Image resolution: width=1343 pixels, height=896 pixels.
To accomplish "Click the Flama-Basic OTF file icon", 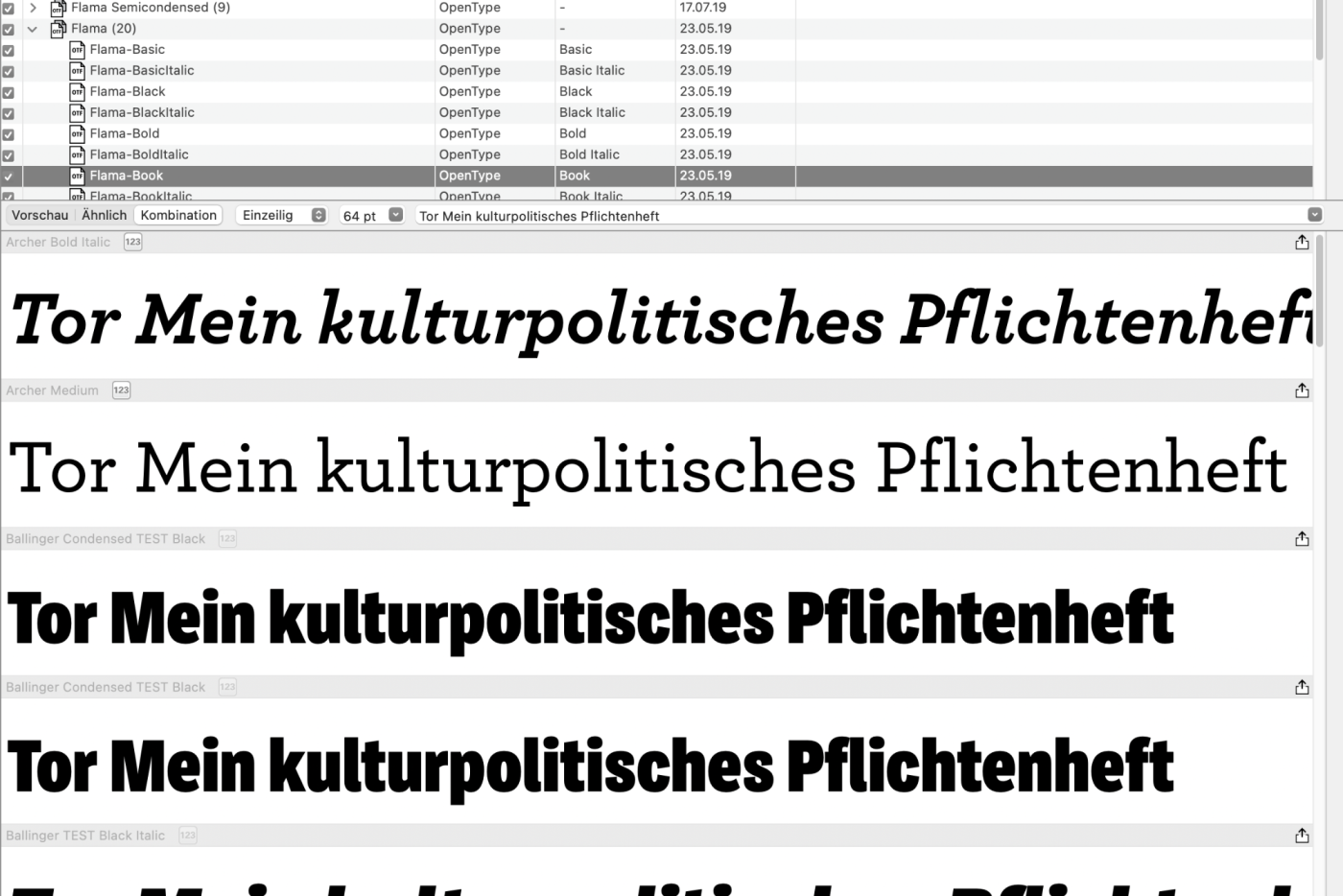I will pos(77,50).
